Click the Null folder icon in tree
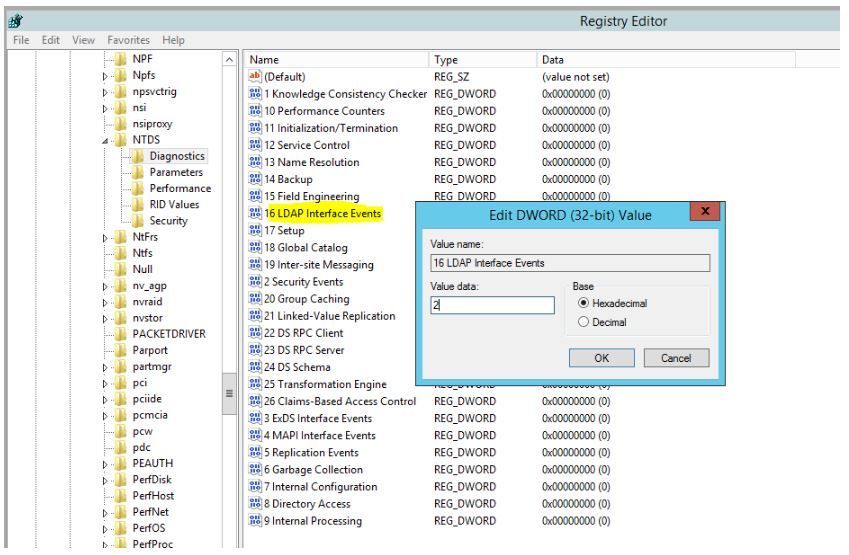Viewport: 849px width, 555px height. pyautogui.click(x=120, y=270)
